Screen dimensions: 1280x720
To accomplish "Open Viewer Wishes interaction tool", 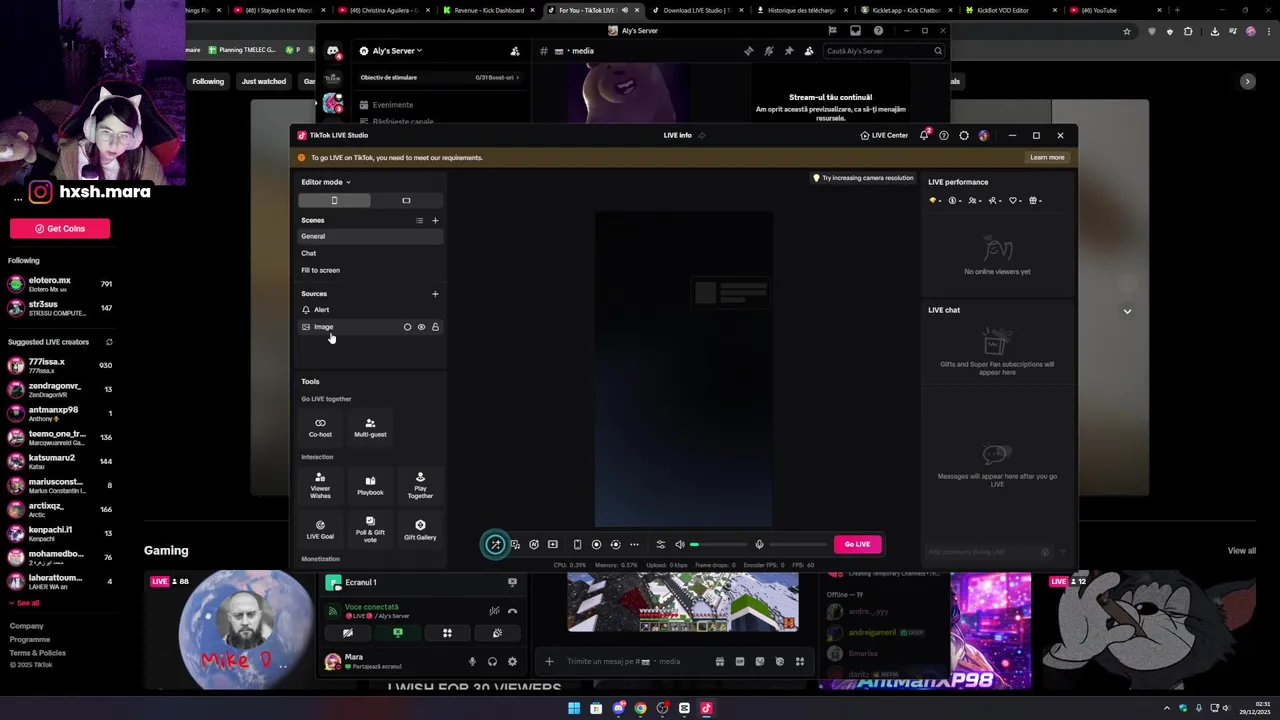I will [320, 485].
